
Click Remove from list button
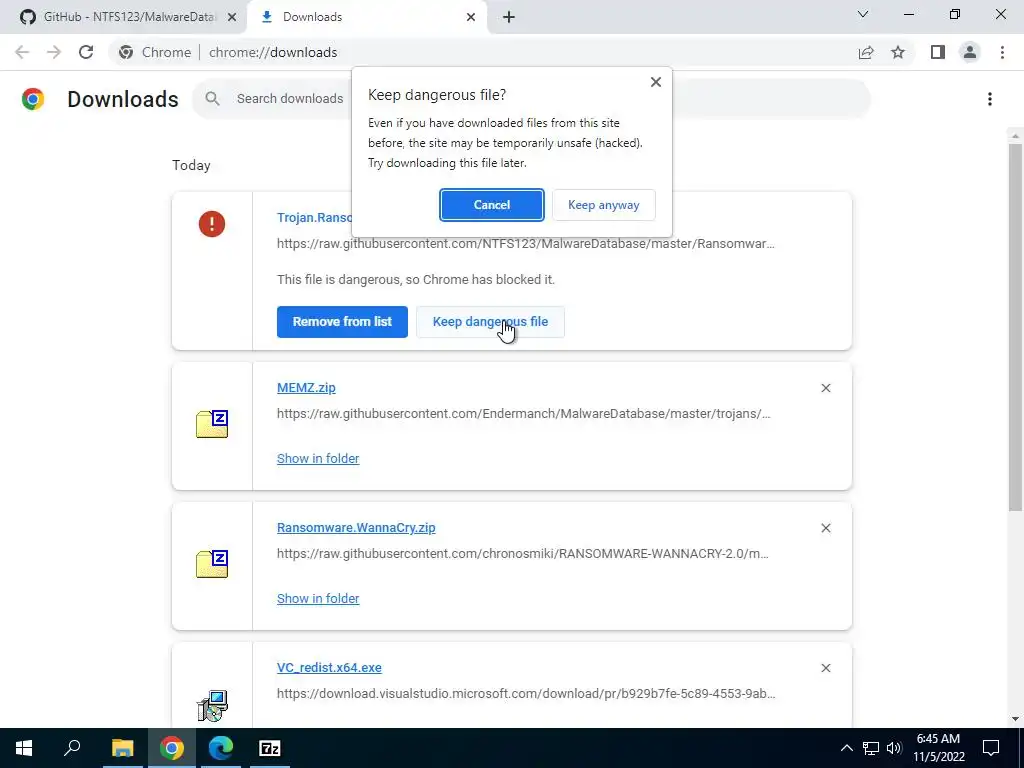pos(342,322)
